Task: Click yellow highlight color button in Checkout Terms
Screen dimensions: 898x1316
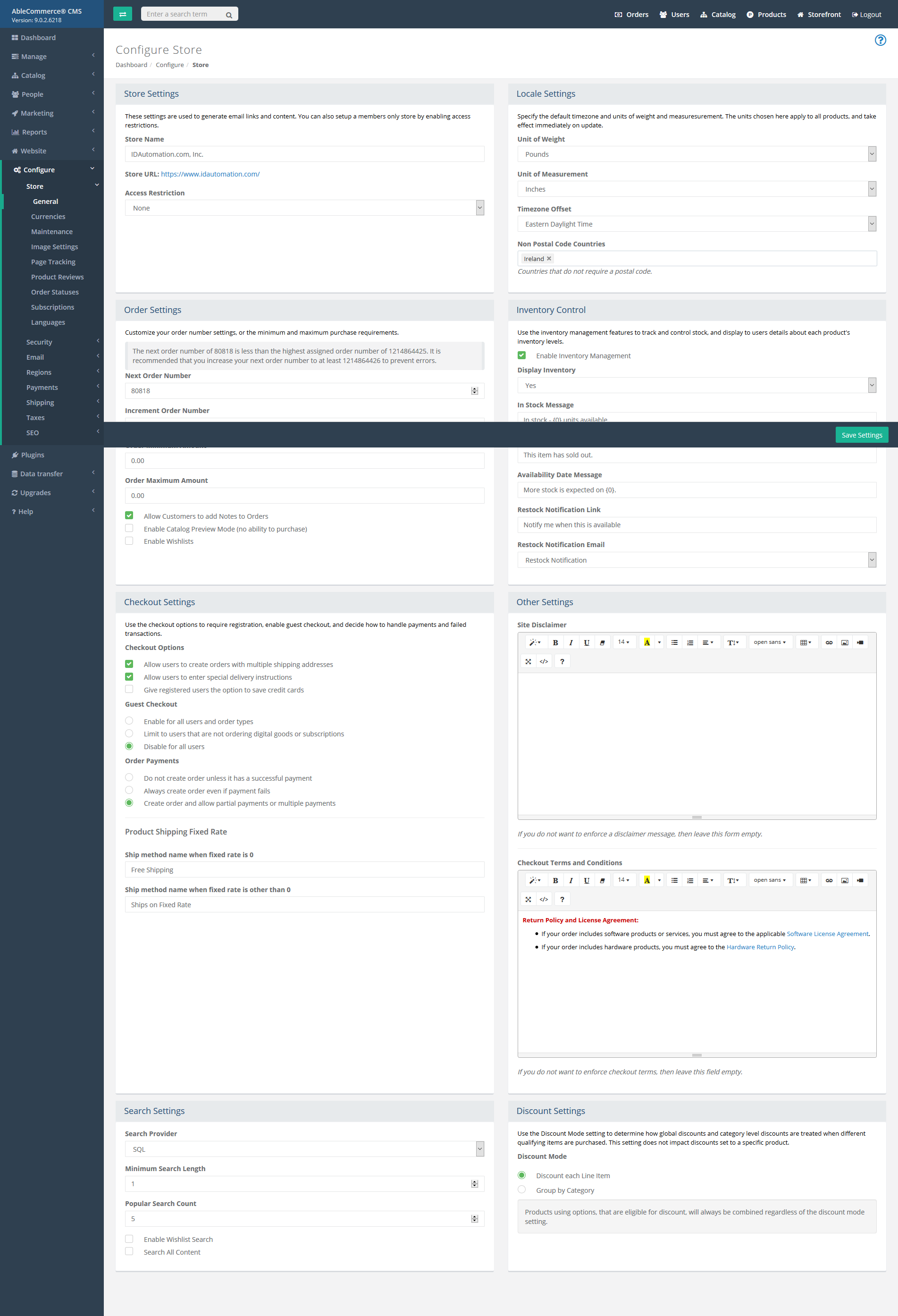Action: point(646,880)
